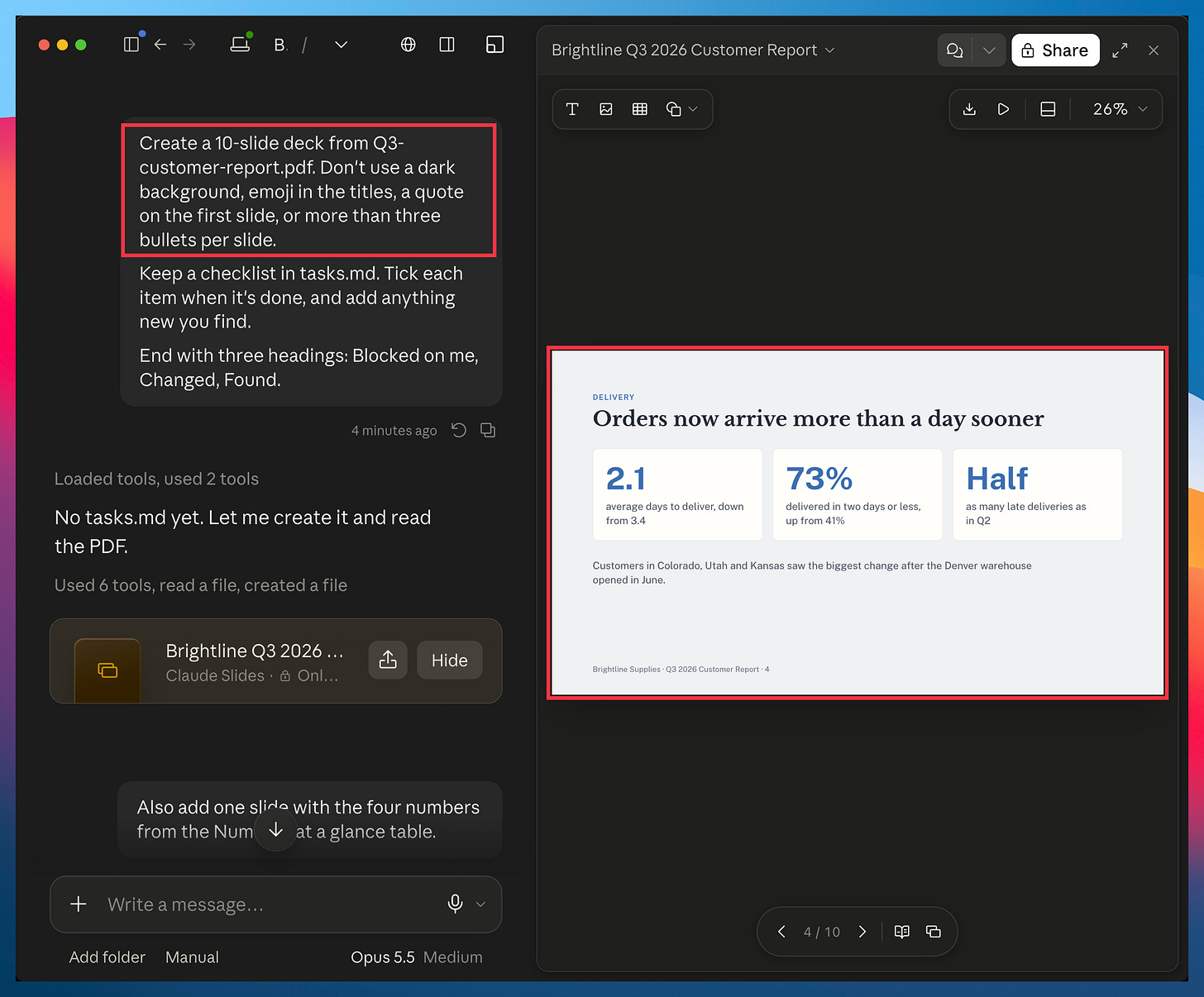Select the Text tool in the slide toolbar
The image size is (1204, 997).
coord(572,109)
